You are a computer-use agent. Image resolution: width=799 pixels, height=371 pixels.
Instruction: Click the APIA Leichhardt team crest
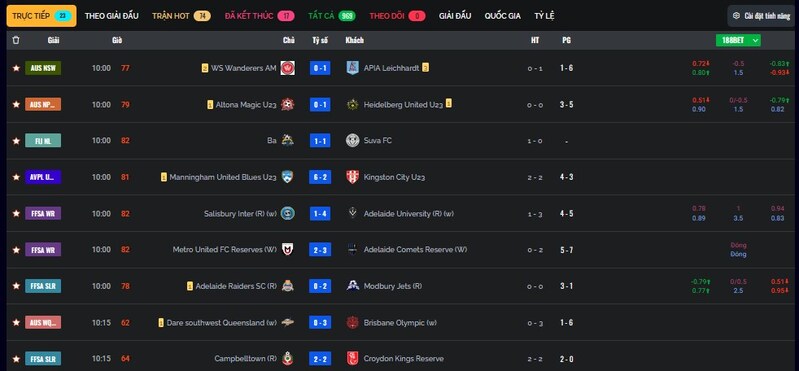coord(353,68)
